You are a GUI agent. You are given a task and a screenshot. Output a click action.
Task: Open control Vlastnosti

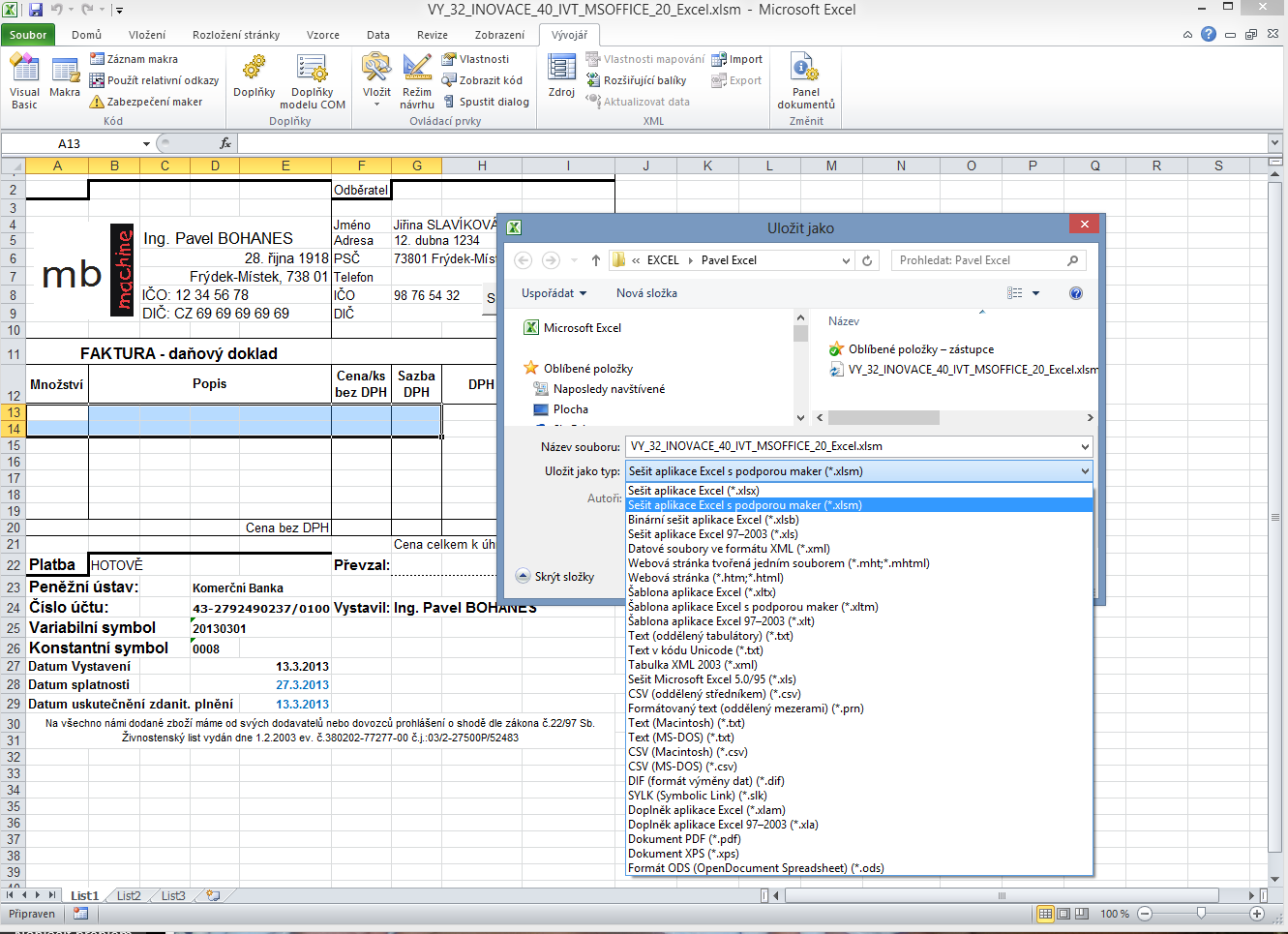[x=475, y=59]
